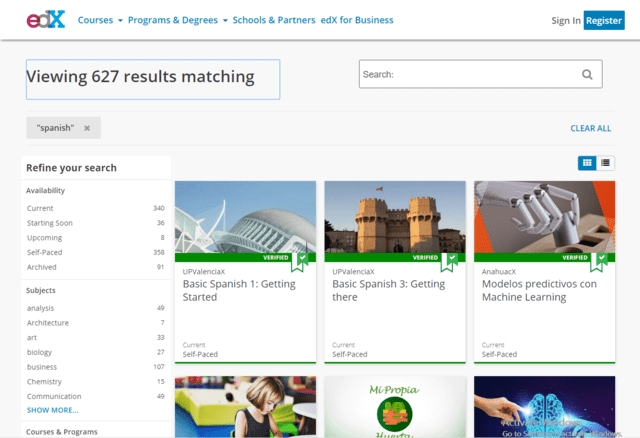This screenshot has height=438, width=640.
Task: Open the Programs & Degrees dropdown
Action: pyautogui.click(x=178, y=20)
